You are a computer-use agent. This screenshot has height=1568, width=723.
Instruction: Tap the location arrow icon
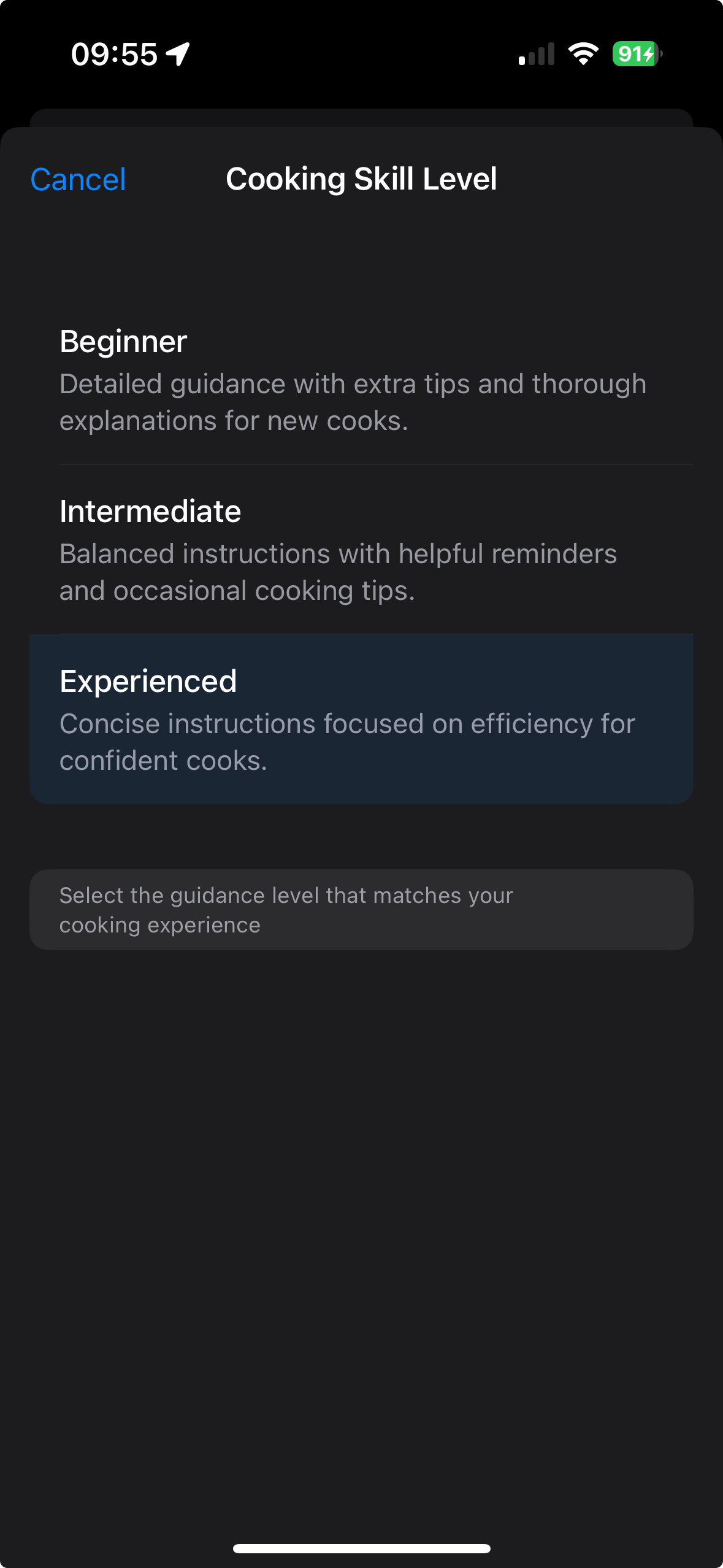click(178, 54)
